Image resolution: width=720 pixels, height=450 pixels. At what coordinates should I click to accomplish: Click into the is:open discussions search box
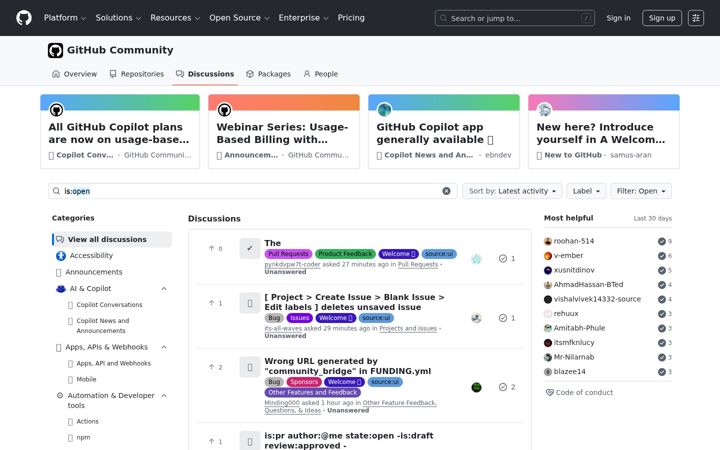(x=253, y=191)
